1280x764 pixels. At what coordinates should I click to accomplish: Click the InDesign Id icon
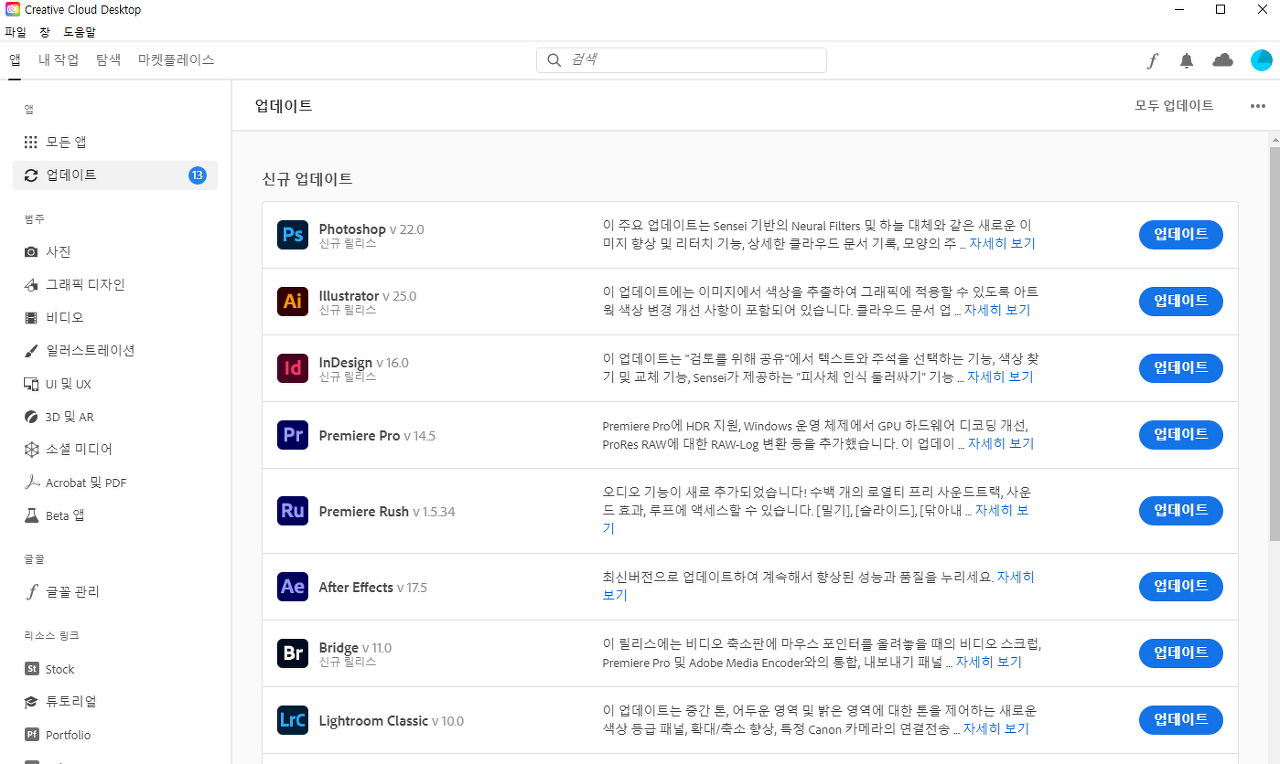[293, 368]
